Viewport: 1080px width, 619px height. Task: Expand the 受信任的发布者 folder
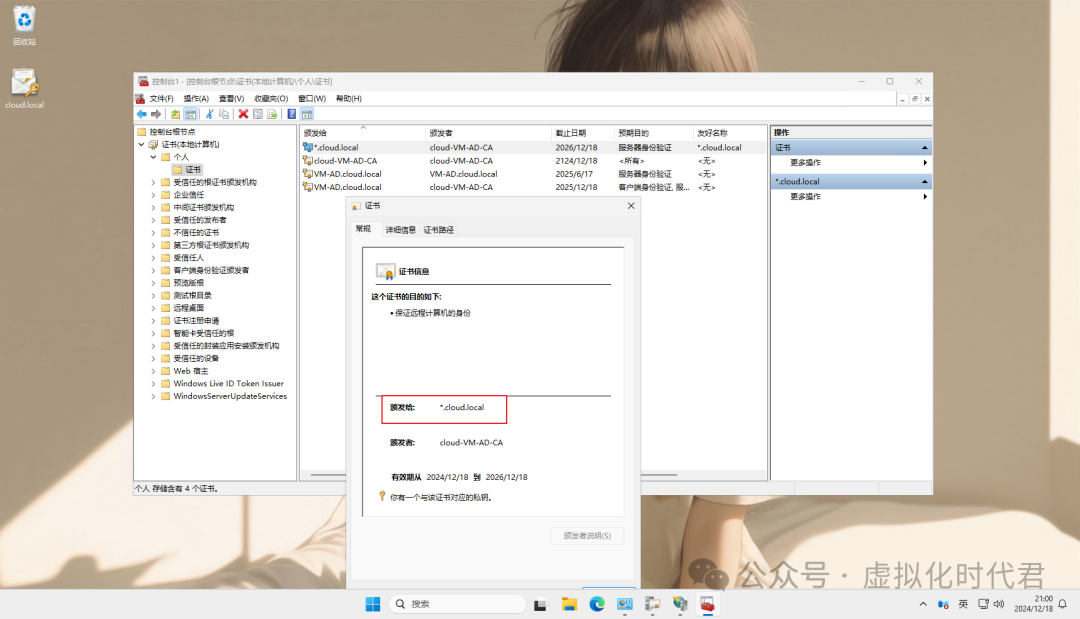tap(154, 220)
